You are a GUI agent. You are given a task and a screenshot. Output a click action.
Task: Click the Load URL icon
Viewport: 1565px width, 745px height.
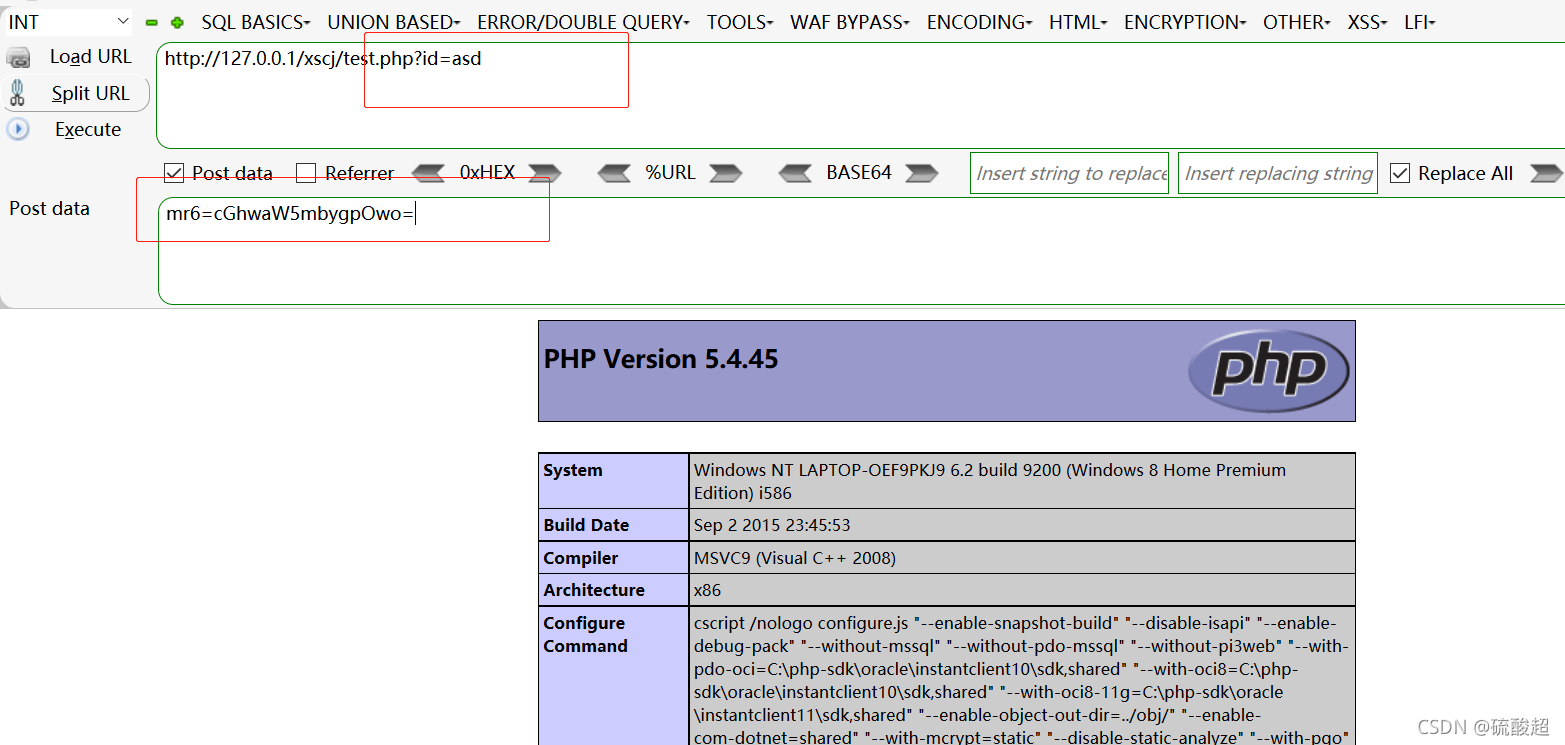(x=18, y=58)
